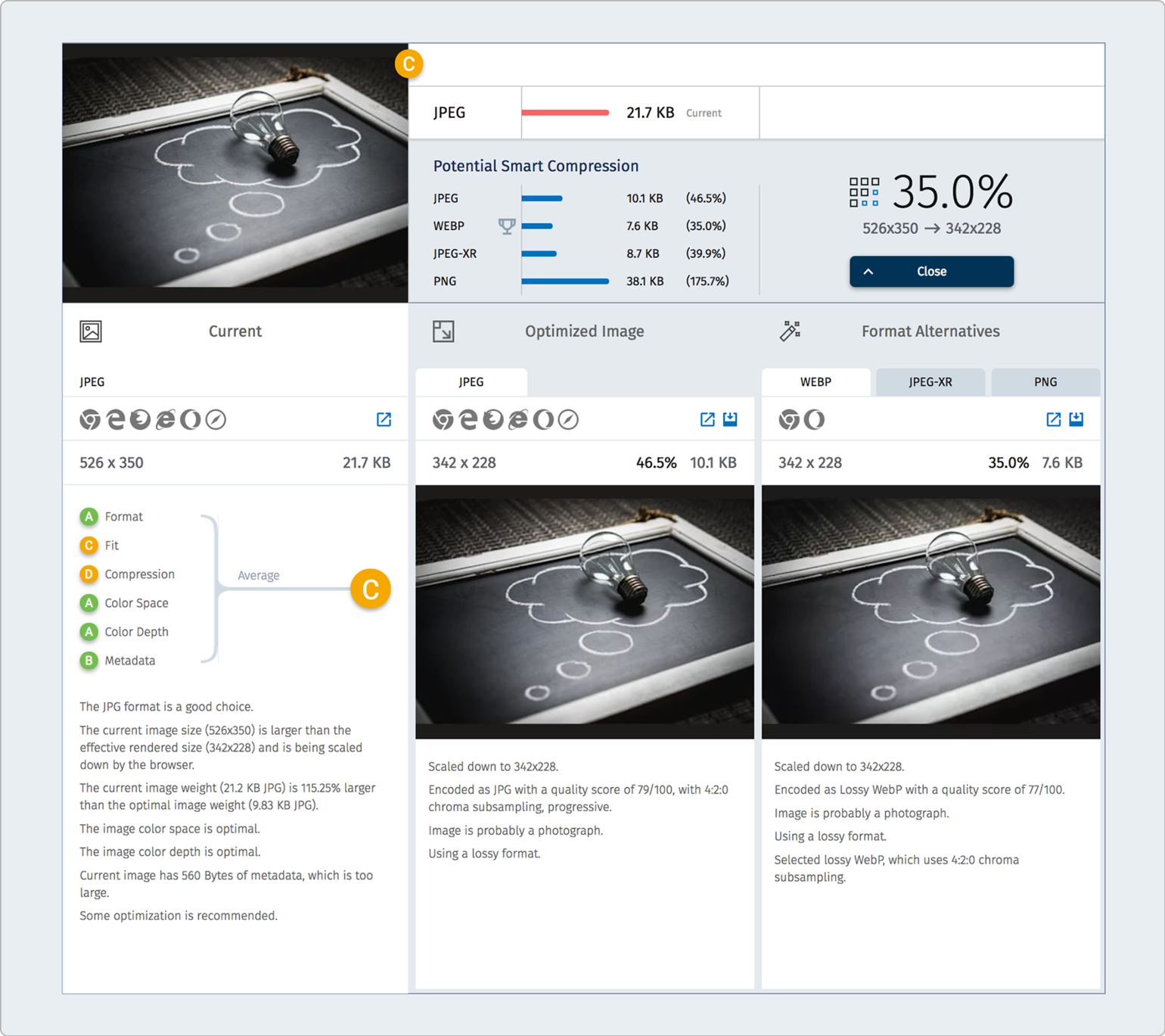Click the Color Depth A grade badge
Viewport: 1165px width, 1036px height.
(89, 632)
